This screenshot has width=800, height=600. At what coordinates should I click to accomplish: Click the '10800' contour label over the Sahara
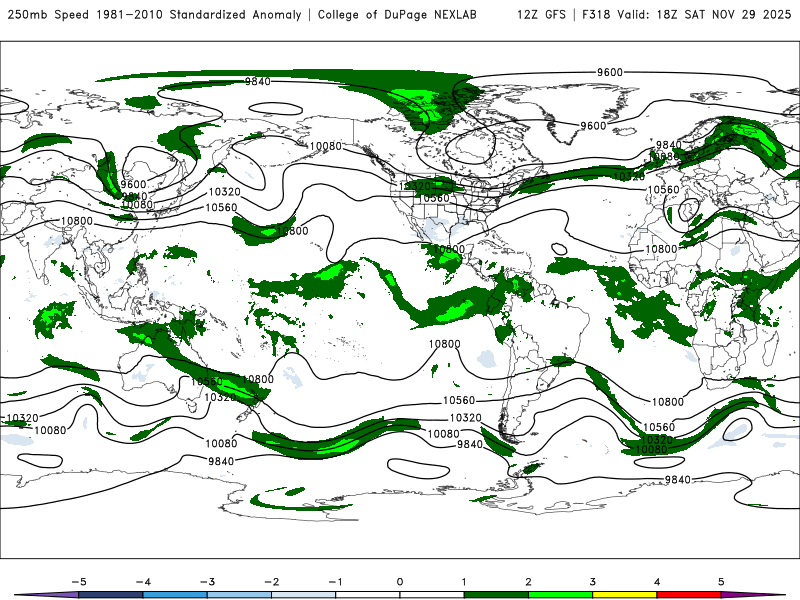[661, 249]
